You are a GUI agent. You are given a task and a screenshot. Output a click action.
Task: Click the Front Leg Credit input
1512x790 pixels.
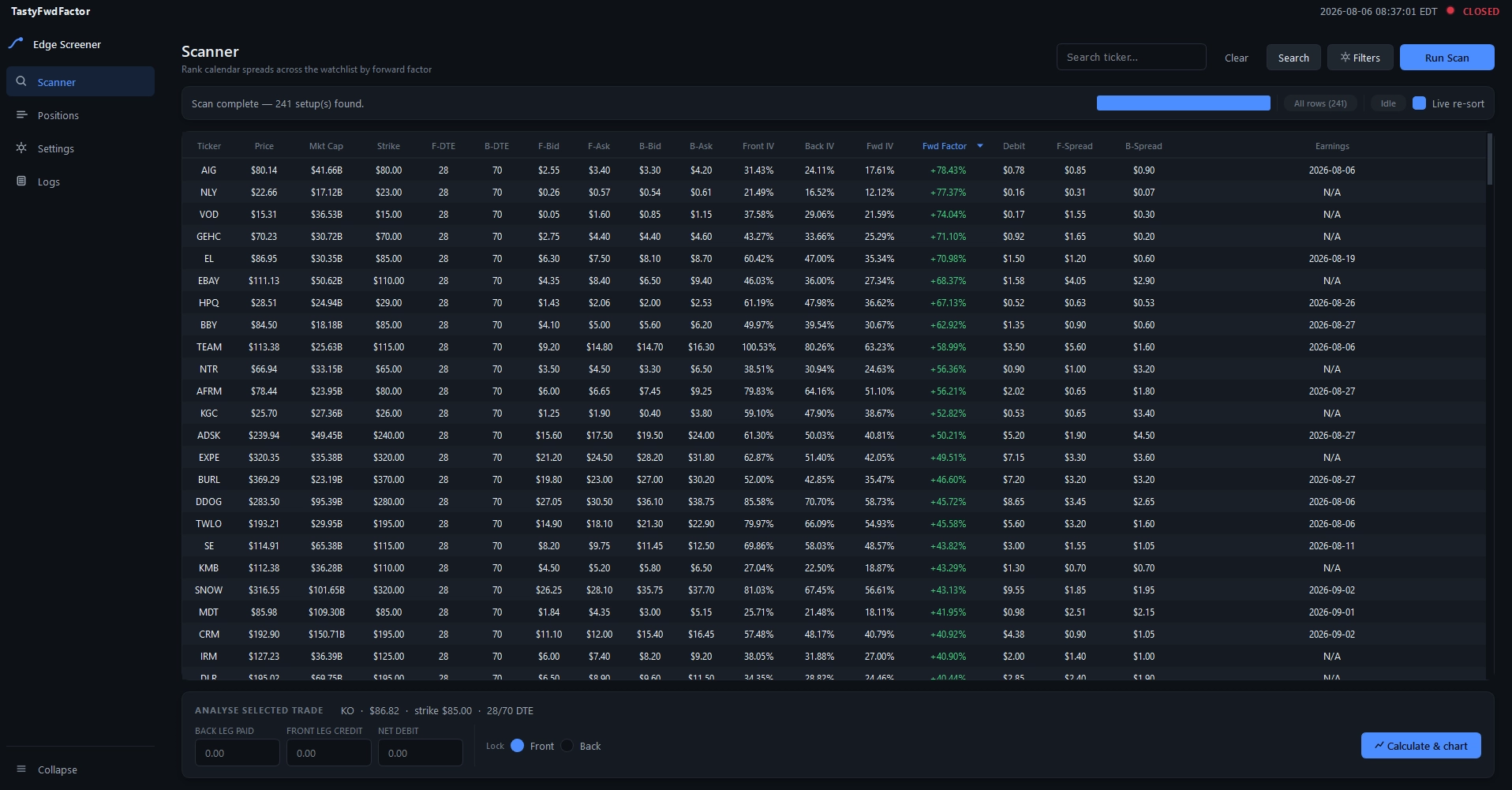click(x=328, y=753)
